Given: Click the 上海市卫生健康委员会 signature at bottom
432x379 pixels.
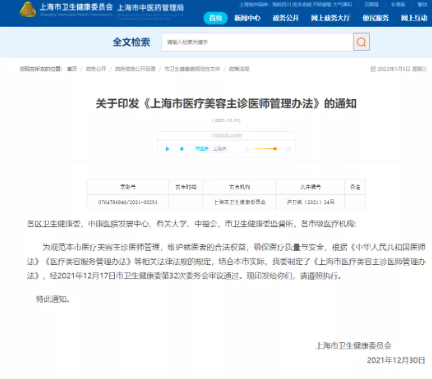Looking at the screenshot, I should coord(353,346).
